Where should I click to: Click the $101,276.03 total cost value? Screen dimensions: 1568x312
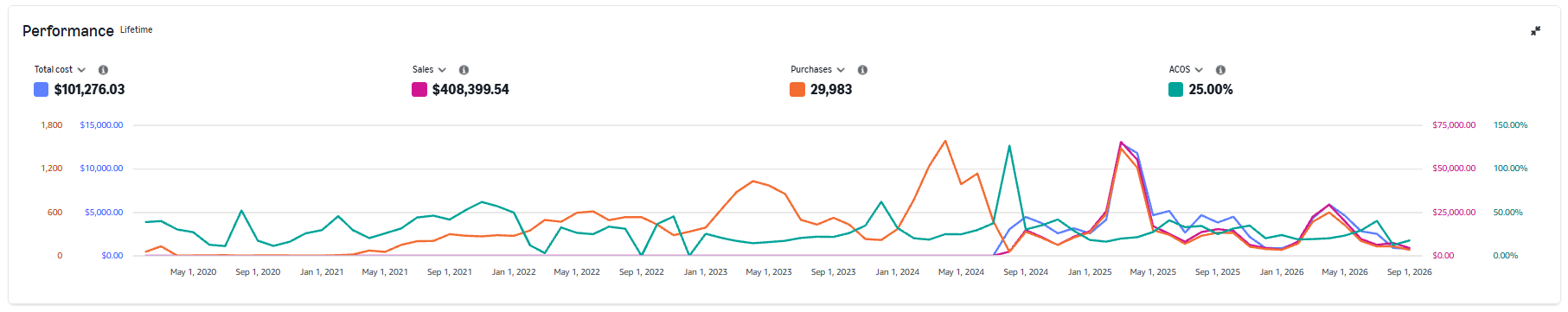(x=89, y=90)
